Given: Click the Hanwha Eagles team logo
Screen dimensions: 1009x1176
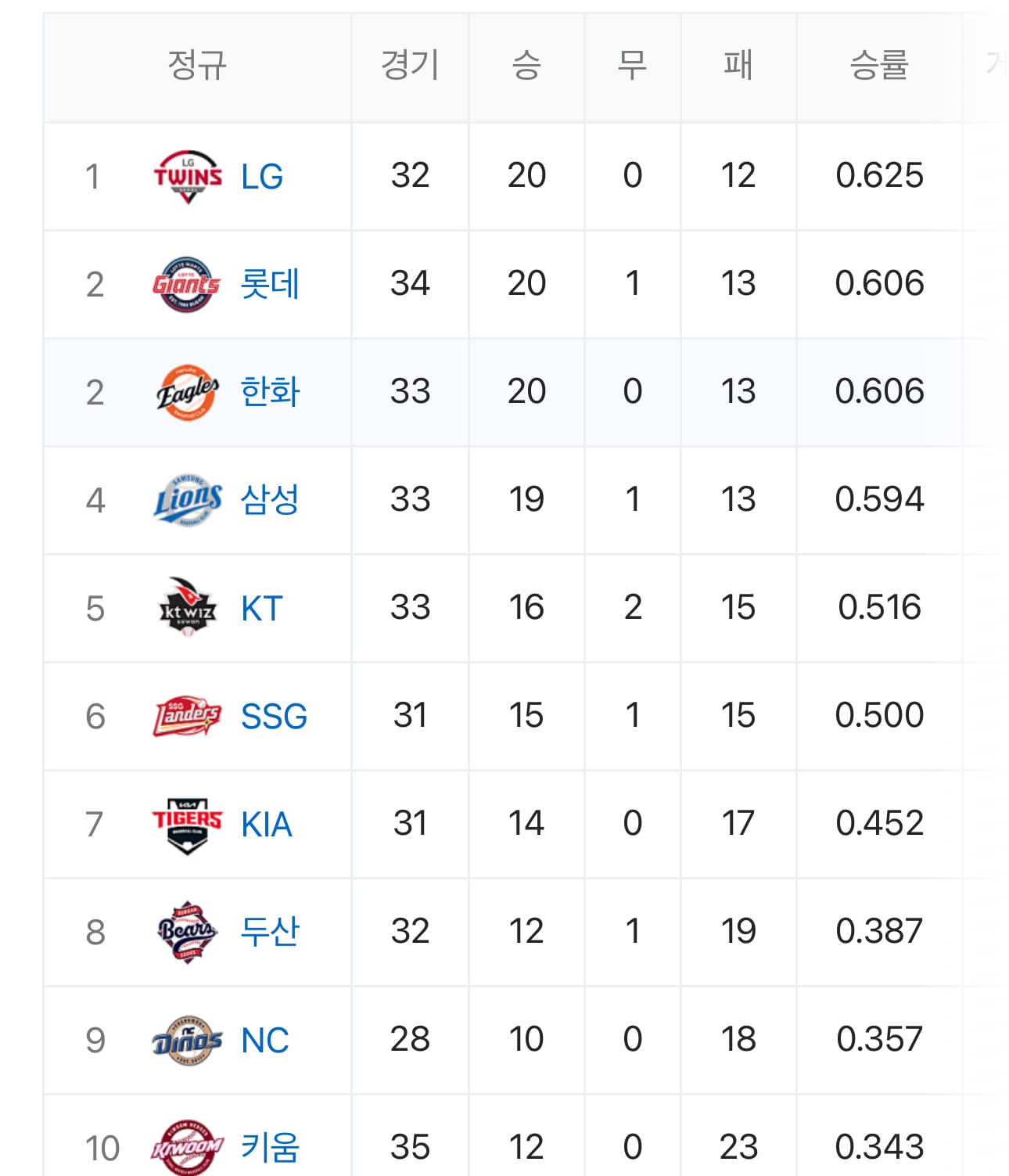Looking at the screenshot, I should click(x=187, y=392).
